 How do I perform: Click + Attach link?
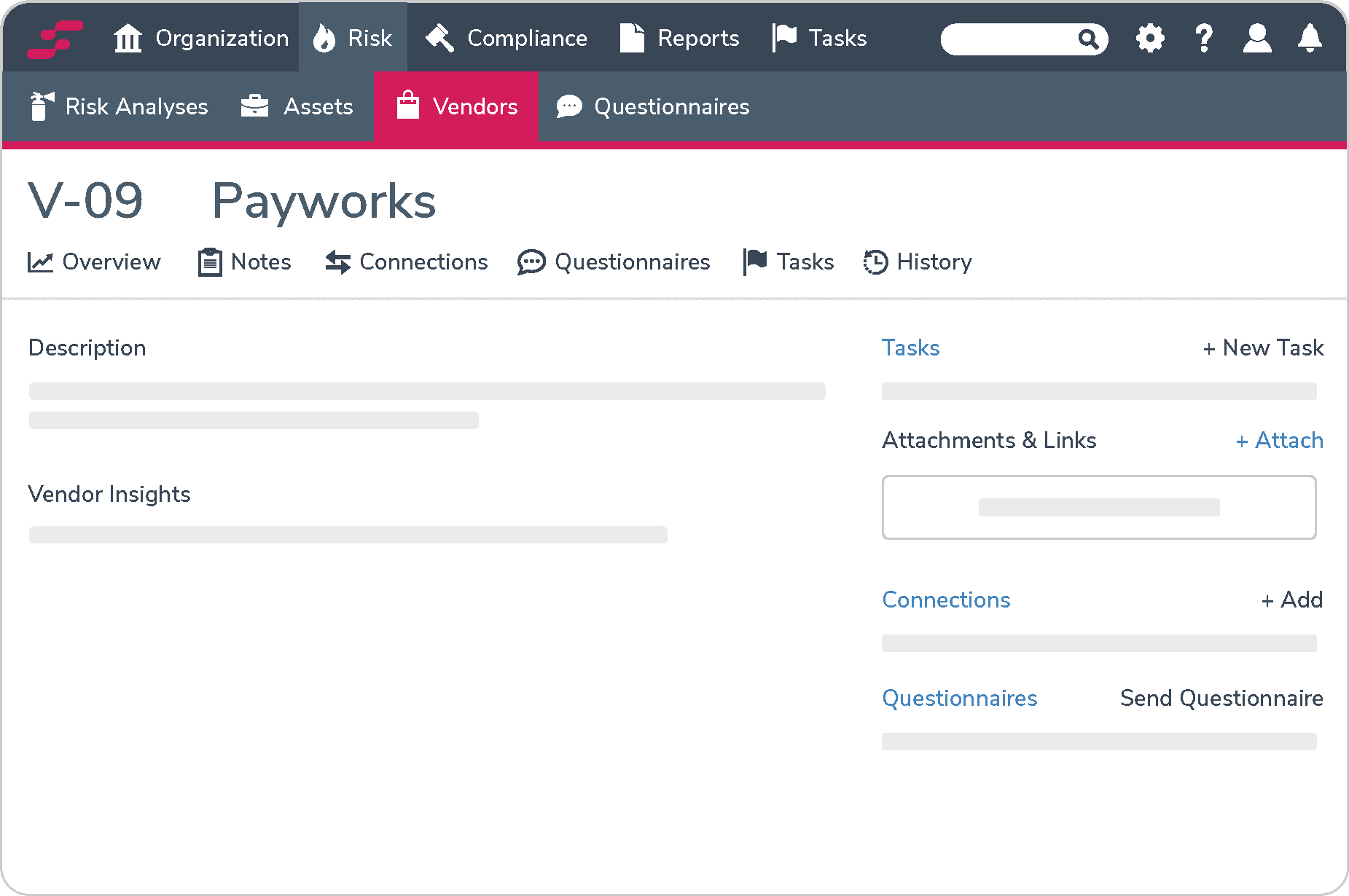tap(1280, 440)
